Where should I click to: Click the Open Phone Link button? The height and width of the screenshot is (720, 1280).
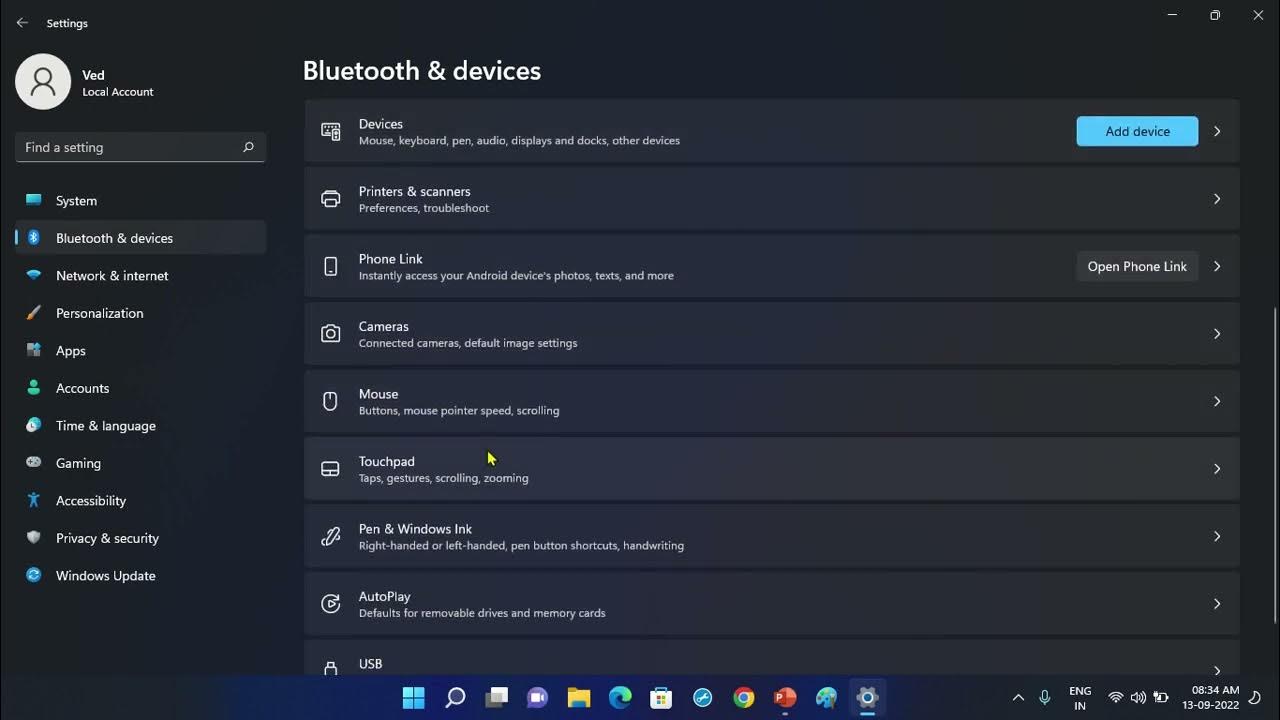coord(1137,266)
